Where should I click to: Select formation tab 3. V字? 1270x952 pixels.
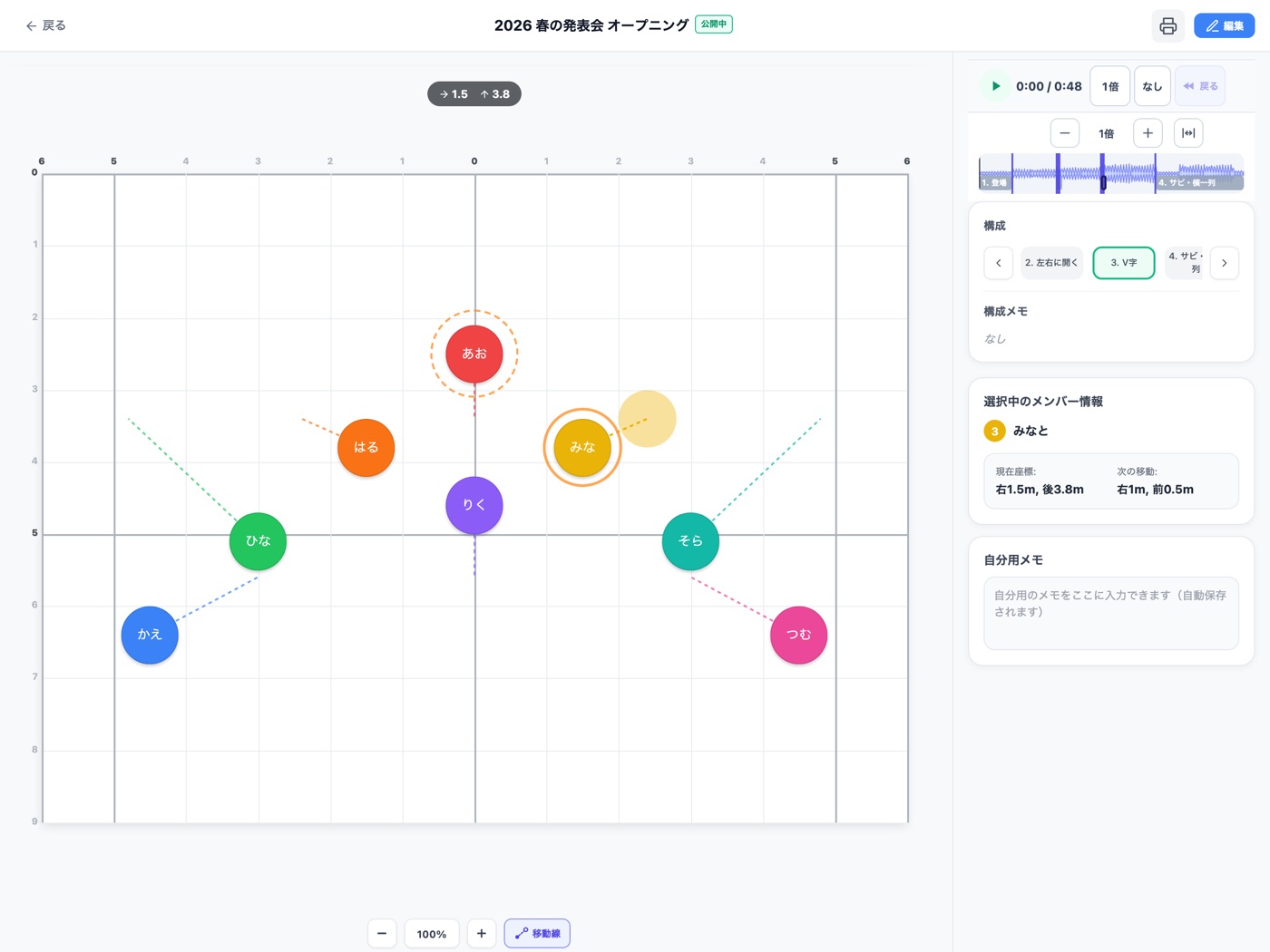coord(1124,263)
